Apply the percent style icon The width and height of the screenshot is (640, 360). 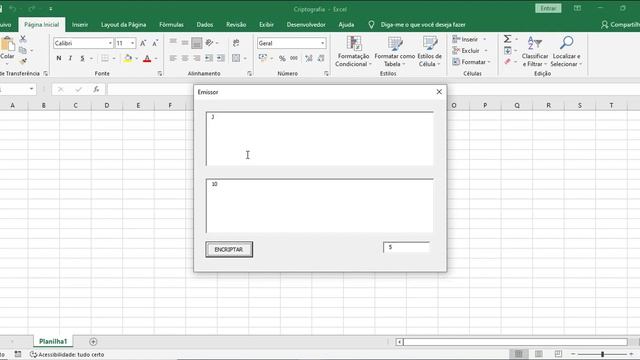(282, 58)
